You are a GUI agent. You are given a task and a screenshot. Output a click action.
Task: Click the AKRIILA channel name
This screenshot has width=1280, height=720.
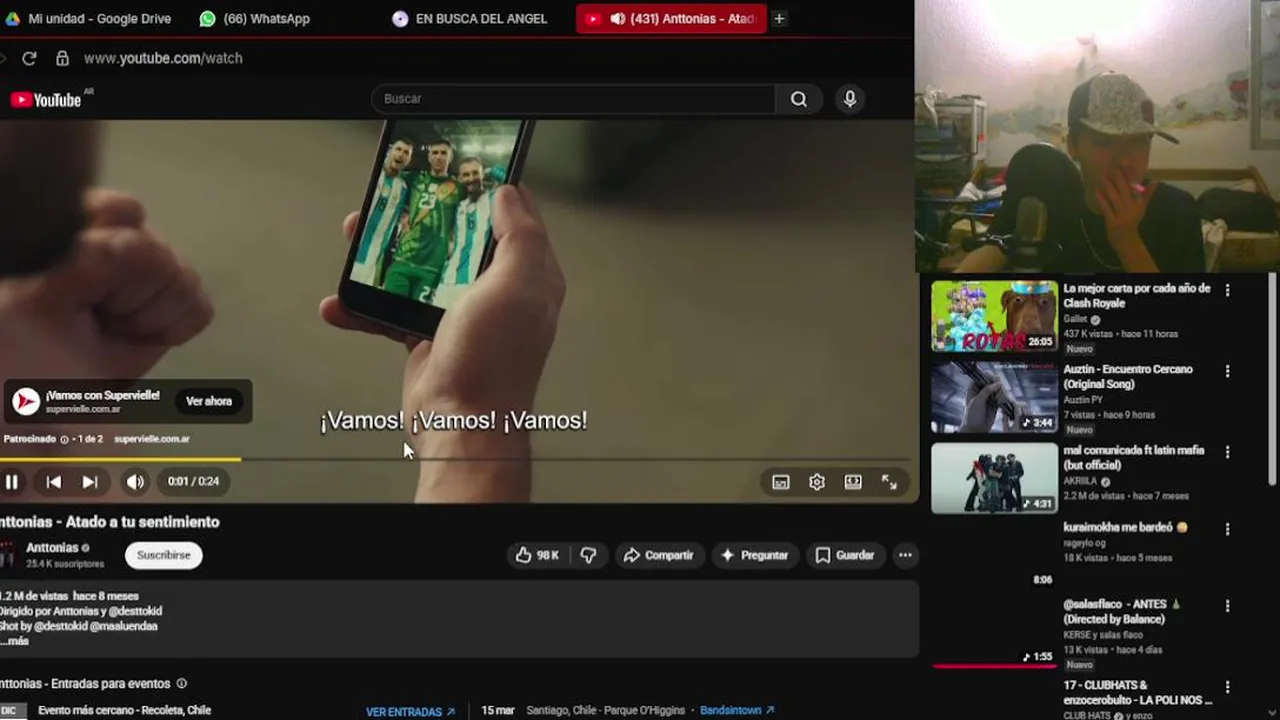click(x=1080, y=482)
